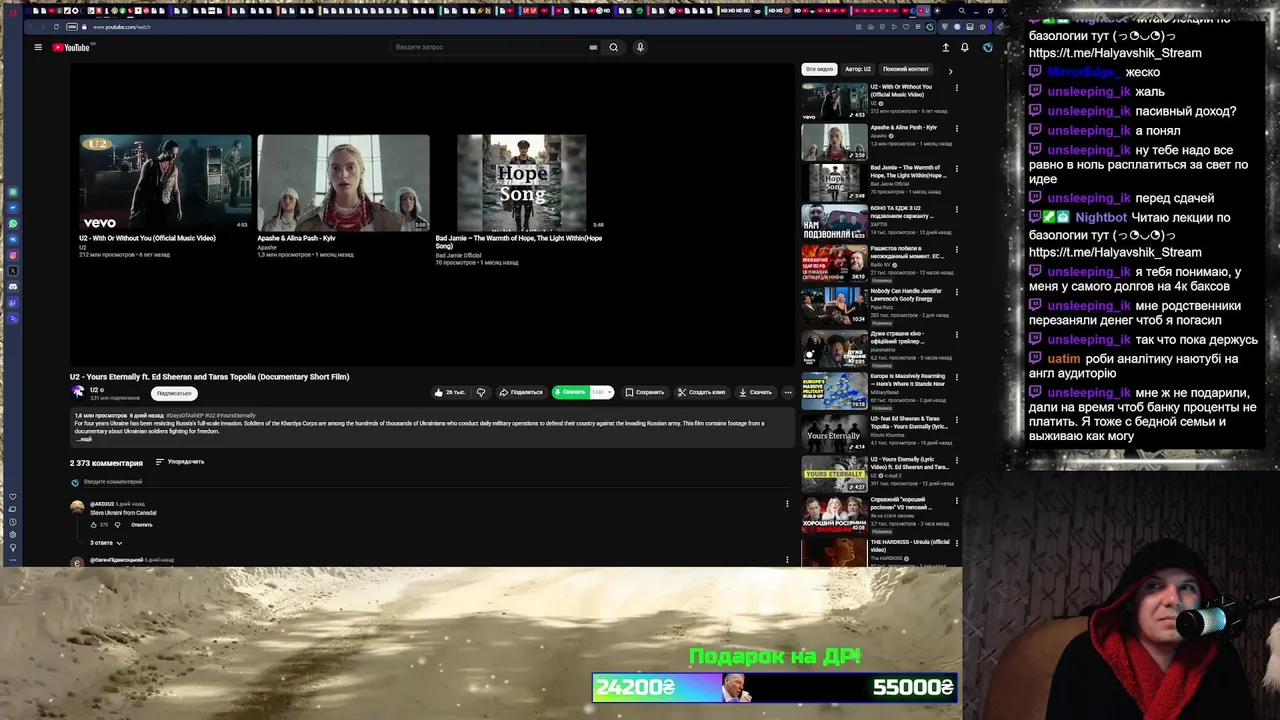Select the "Все видео" filter chip
This screenshot has width=1280, height=720.
click(819, 70)
